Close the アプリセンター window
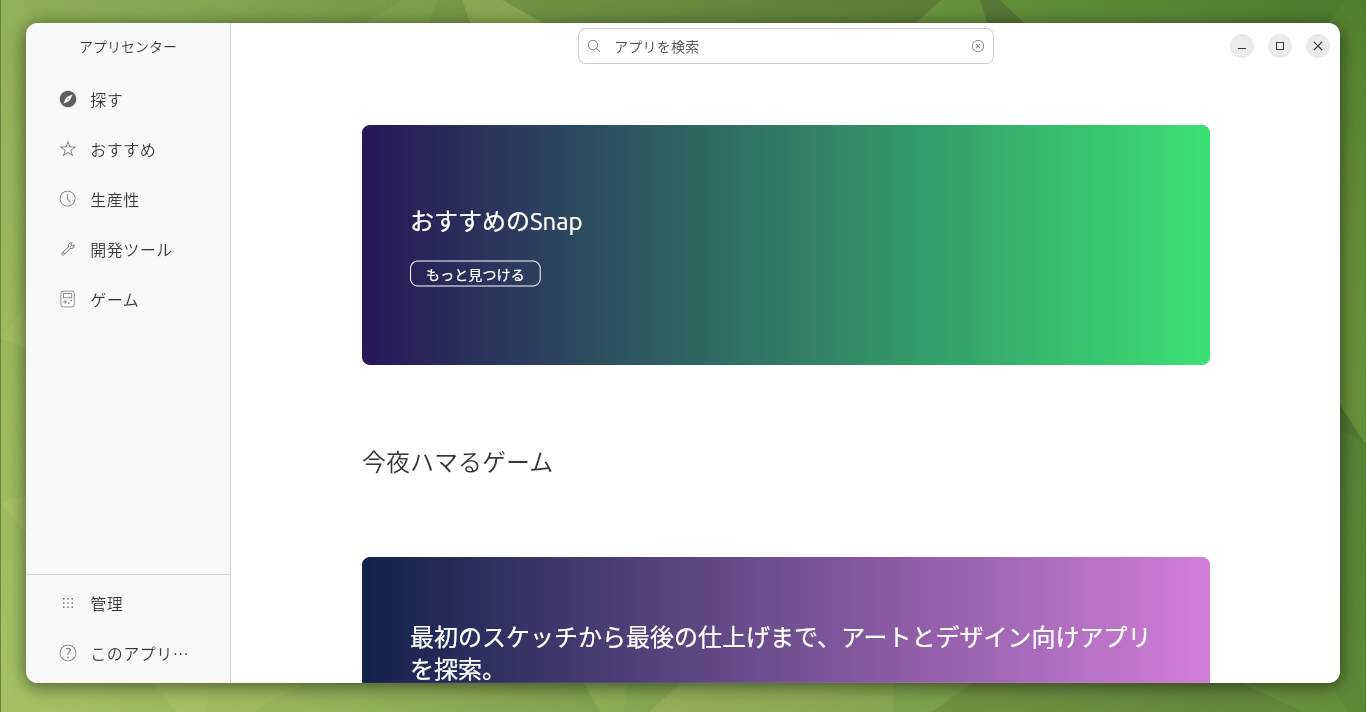The image size is (1366, 712). (x=1318, y=46)
